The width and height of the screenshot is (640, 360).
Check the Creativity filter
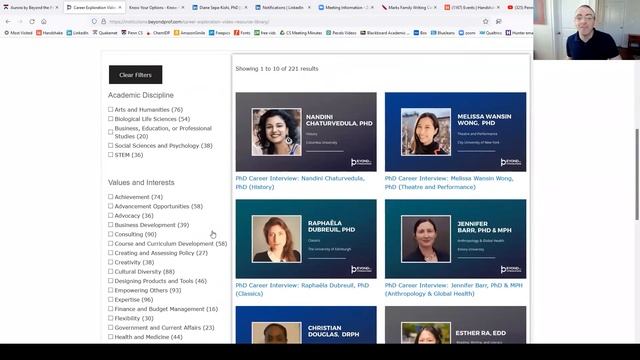point(110,262)
